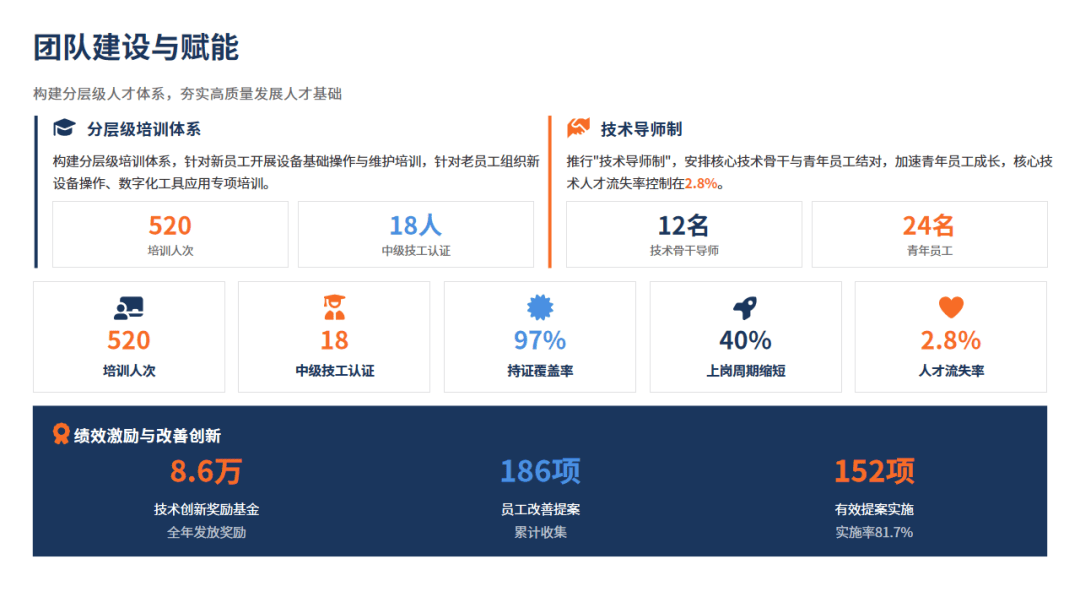Click the orange heart icon
Viewport: 1080px width, 608px height.
[951, 307]
